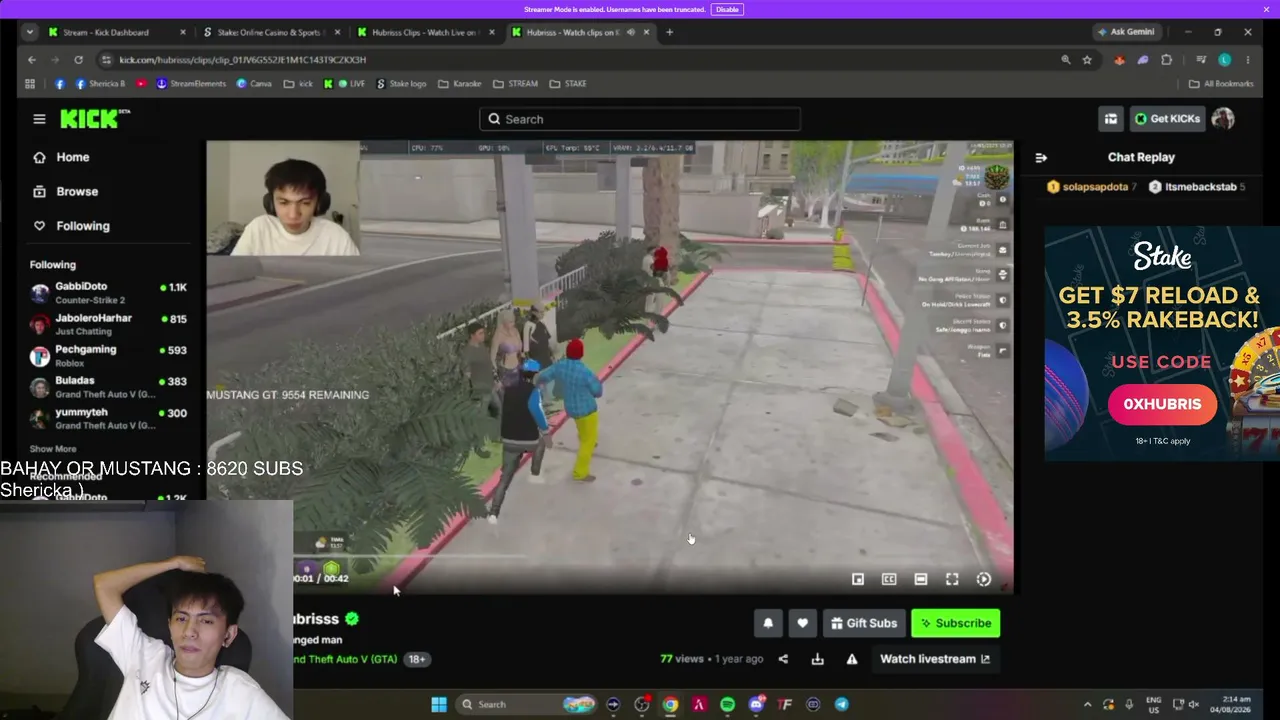
Task: Open yummyteh channel in Following list
Action: 109,418
